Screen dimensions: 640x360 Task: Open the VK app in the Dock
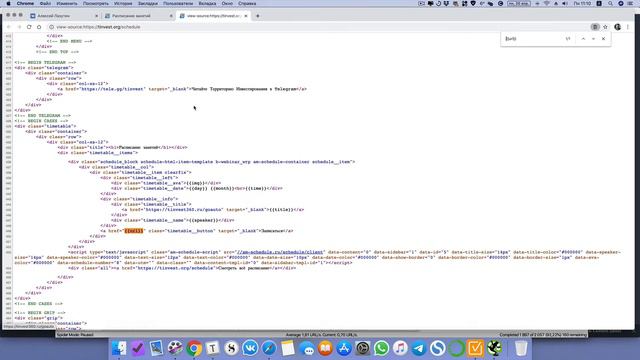click(250, 348)
